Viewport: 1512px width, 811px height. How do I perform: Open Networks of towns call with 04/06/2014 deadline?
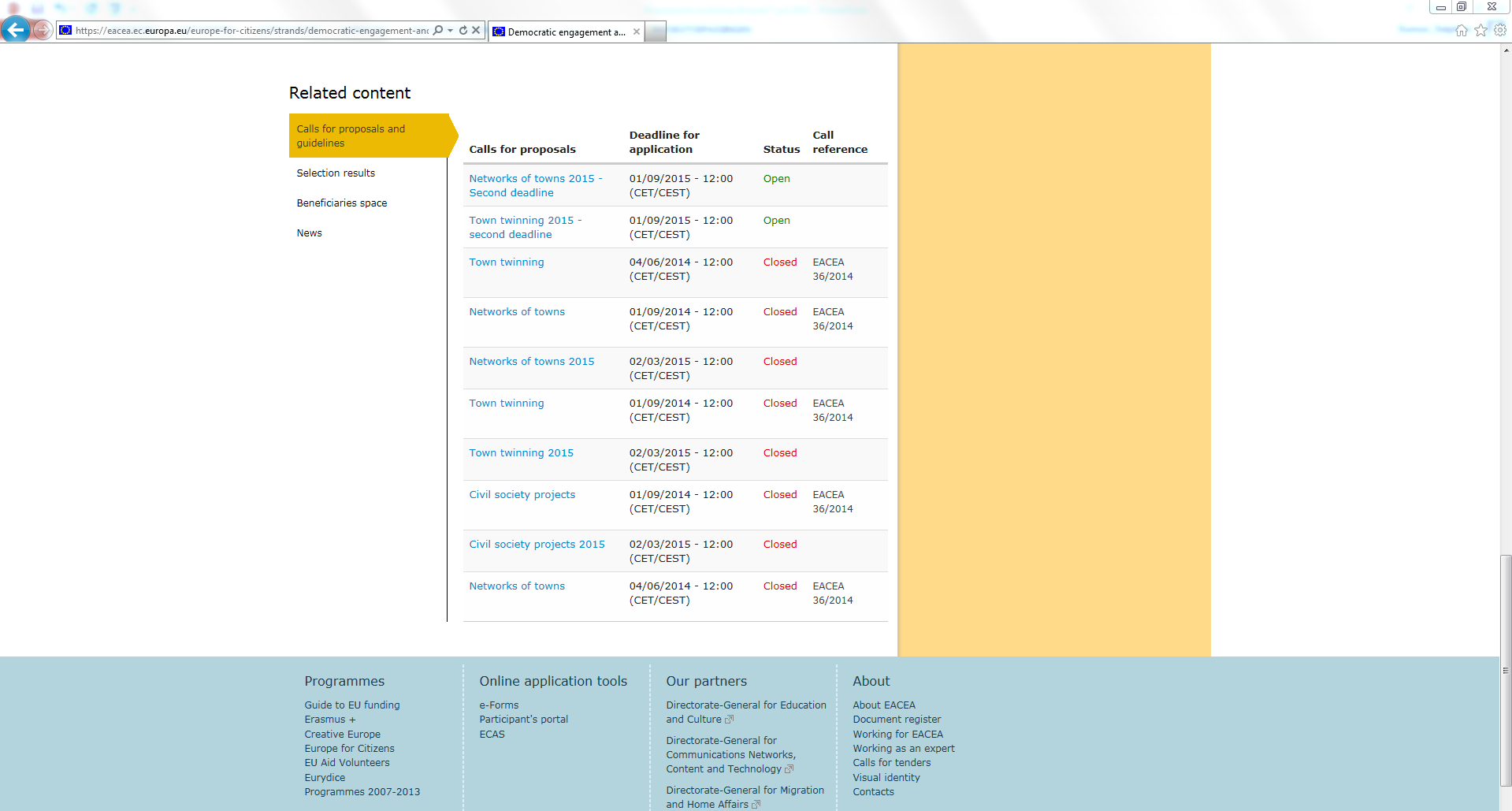(x=517, y=586)
